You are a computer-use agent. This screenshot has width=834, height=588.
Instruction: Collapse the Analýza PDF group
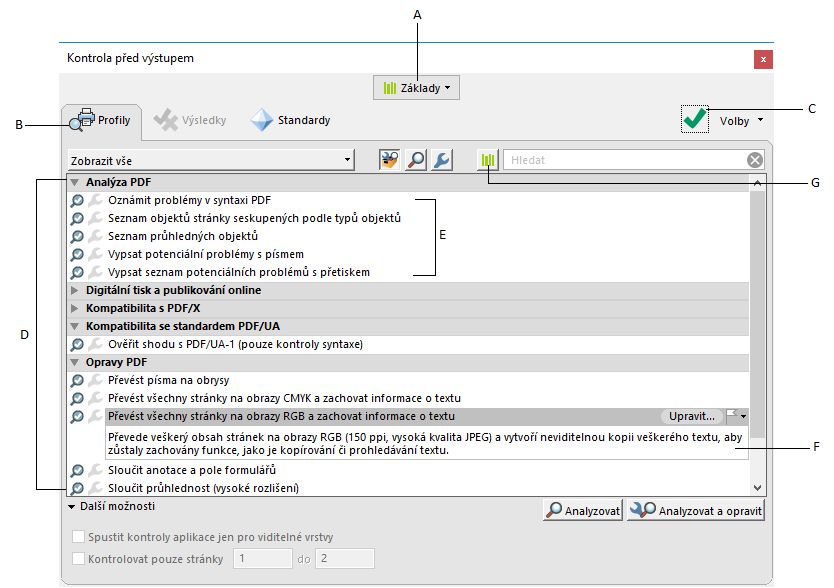(74, 182)
